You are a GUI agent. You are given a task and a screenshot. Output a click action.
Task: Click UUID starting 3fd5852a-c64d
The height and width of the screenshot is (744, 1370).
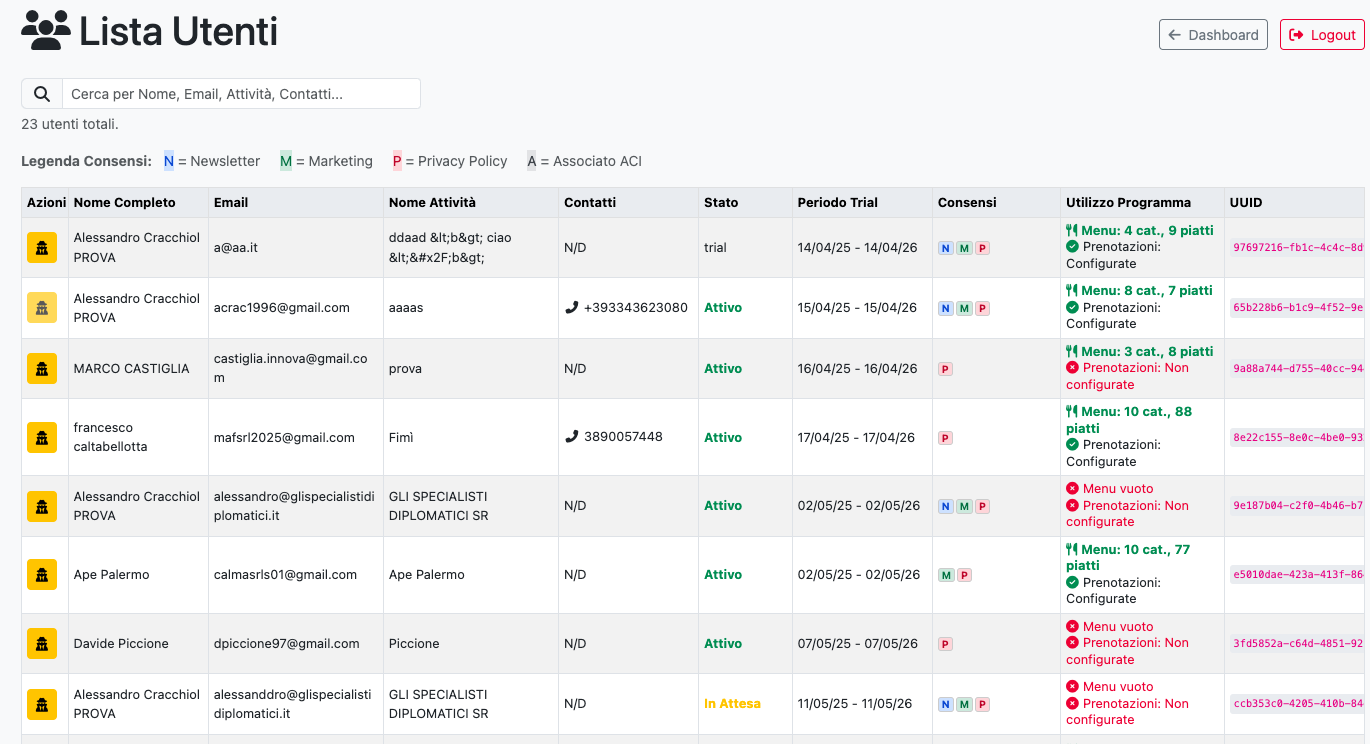(1298, 644)
